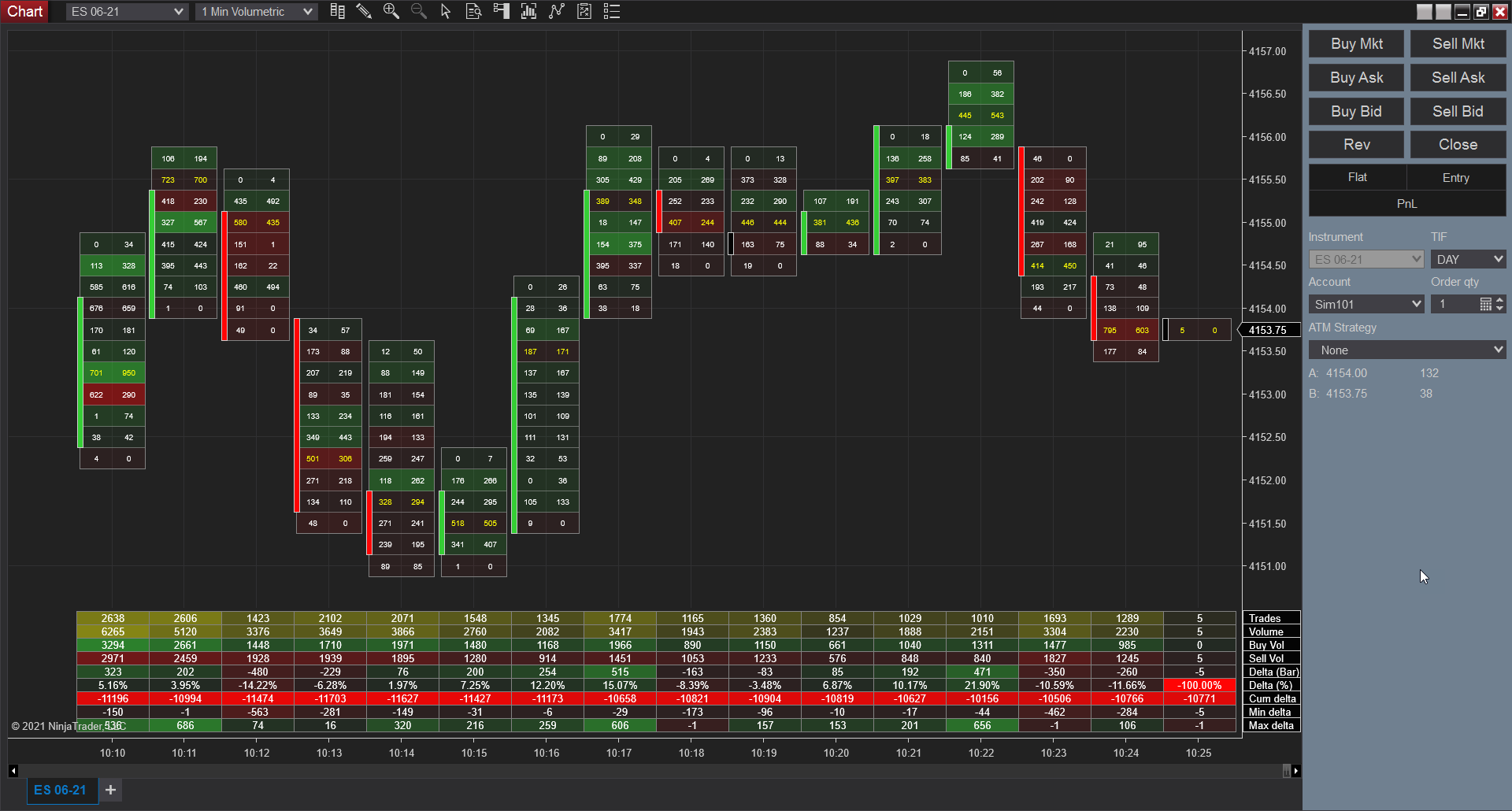Image resolution: width=1512 pixels, height=811 pixels.
Task: Add a new chart tab with plus
Action: coord(111,790)
